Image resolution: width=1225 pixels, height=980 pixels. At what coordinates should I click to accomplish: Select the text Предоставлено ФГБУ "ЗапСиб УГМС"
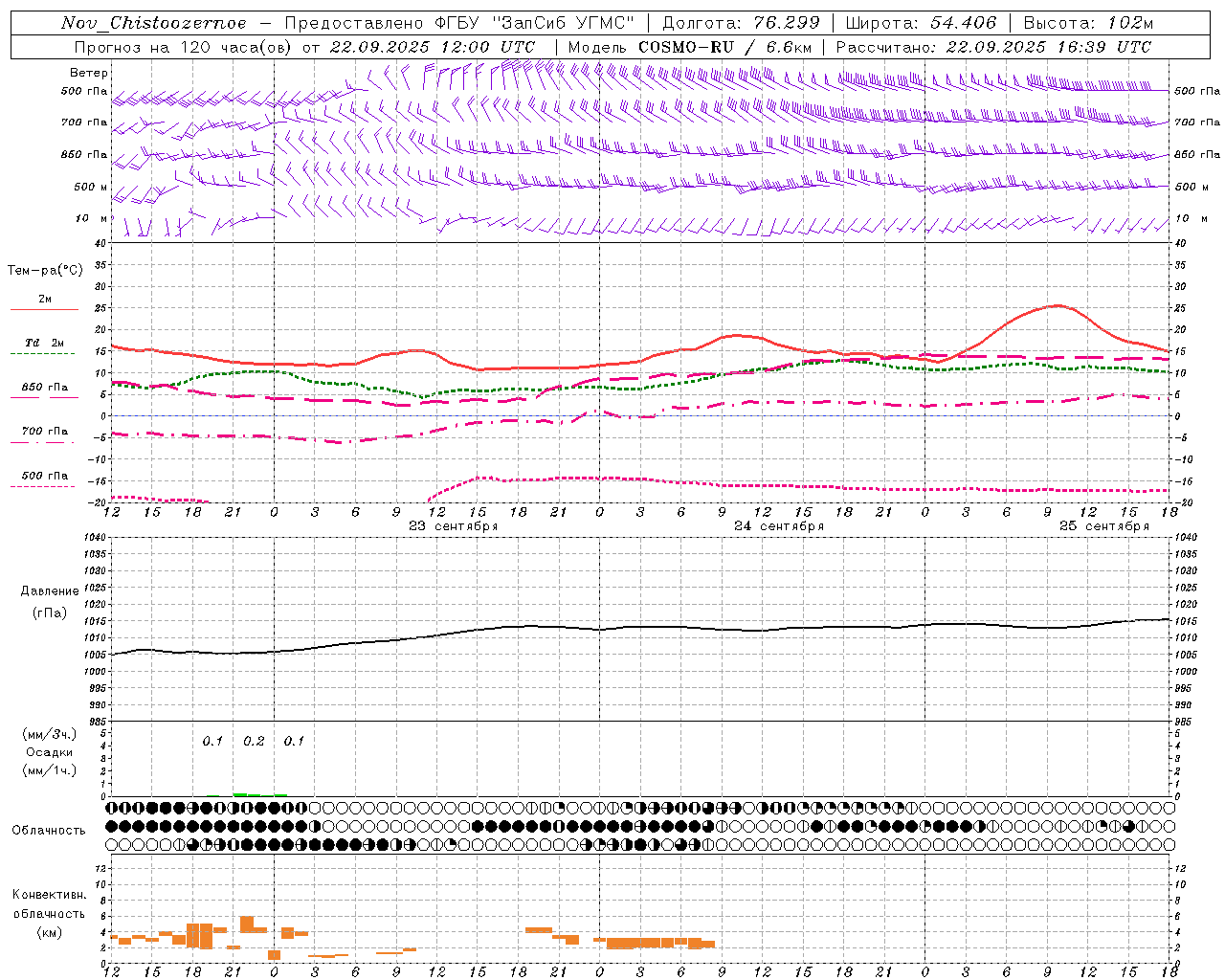coord(459,23)
